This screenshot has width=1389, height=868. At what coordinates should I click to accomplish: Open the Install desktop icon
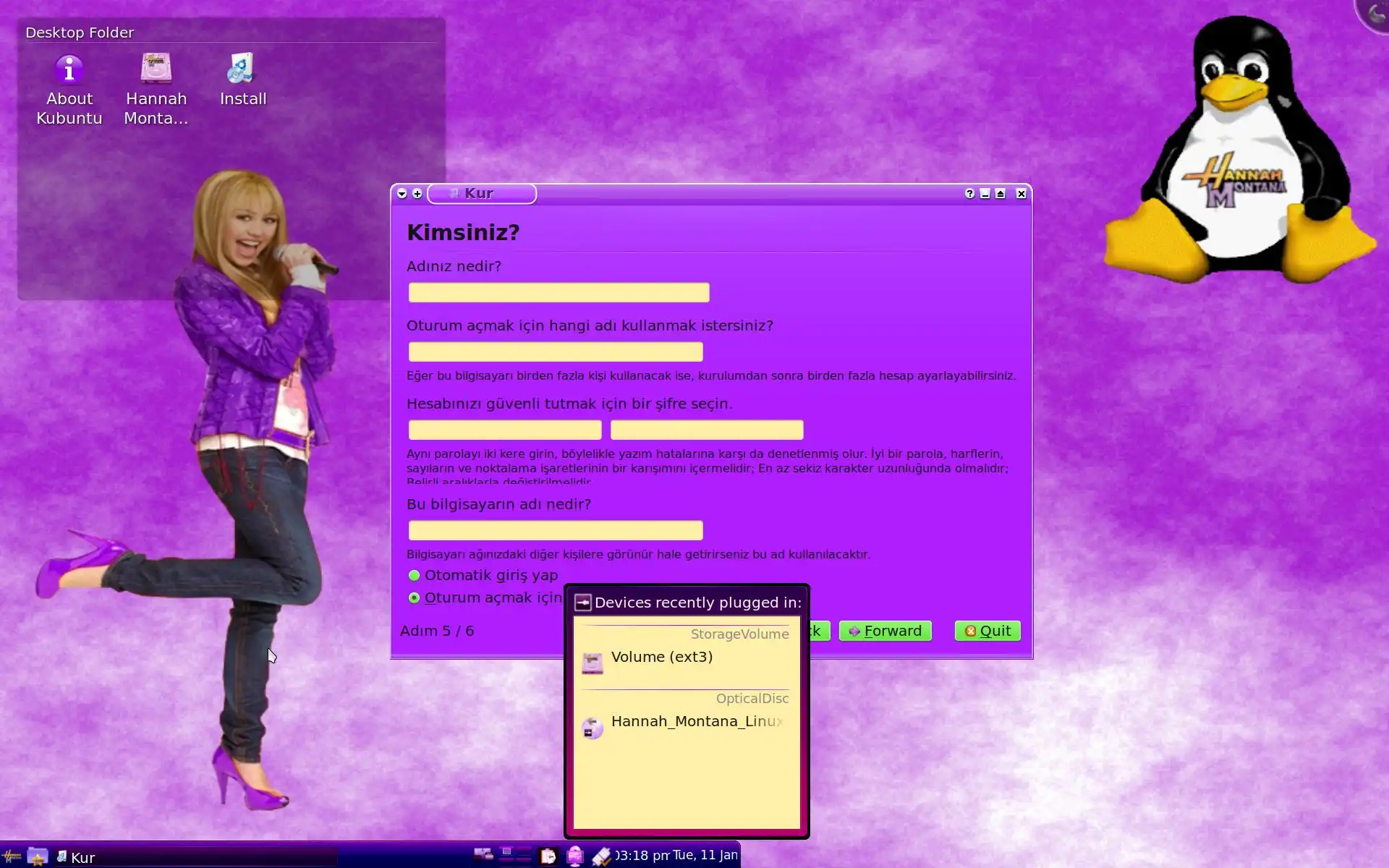(x=242, y=70)
